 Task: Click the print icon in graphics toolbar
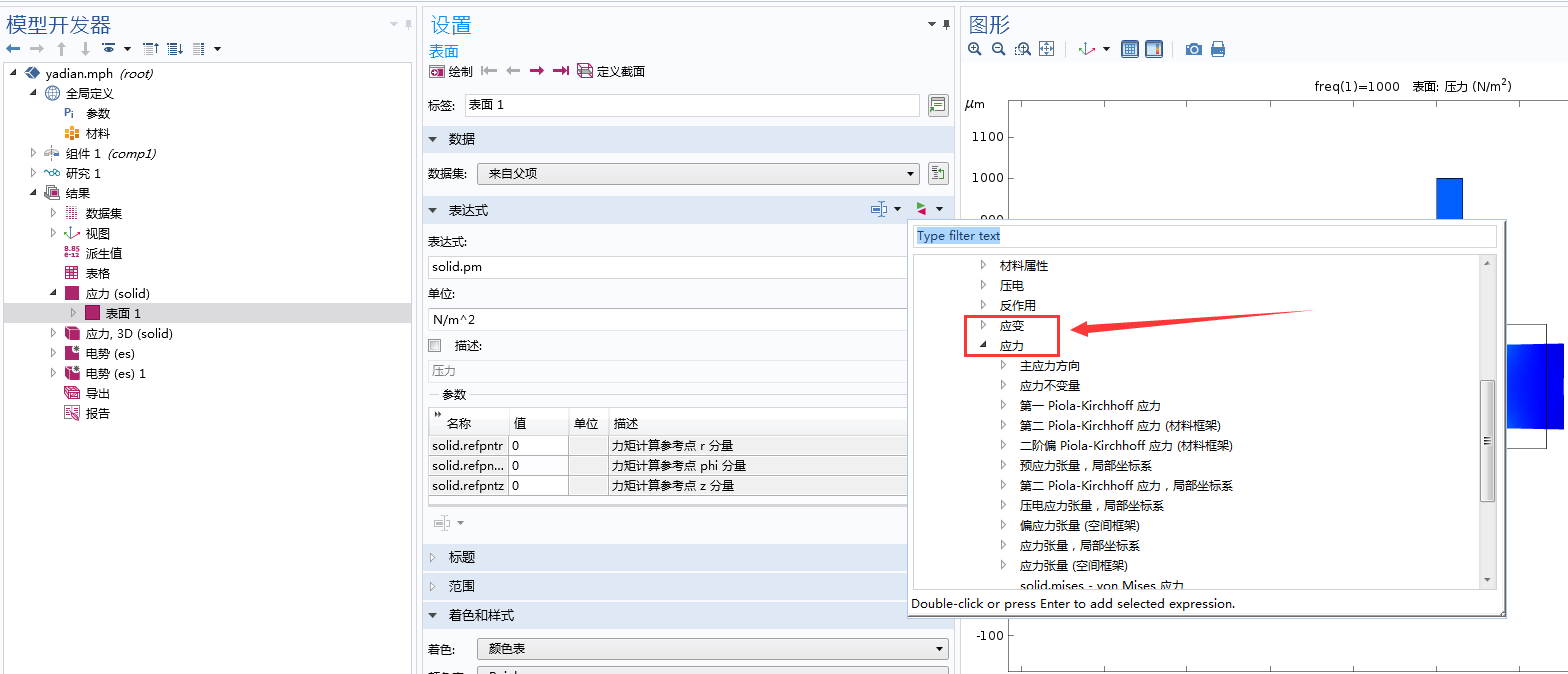(1217, 49)
